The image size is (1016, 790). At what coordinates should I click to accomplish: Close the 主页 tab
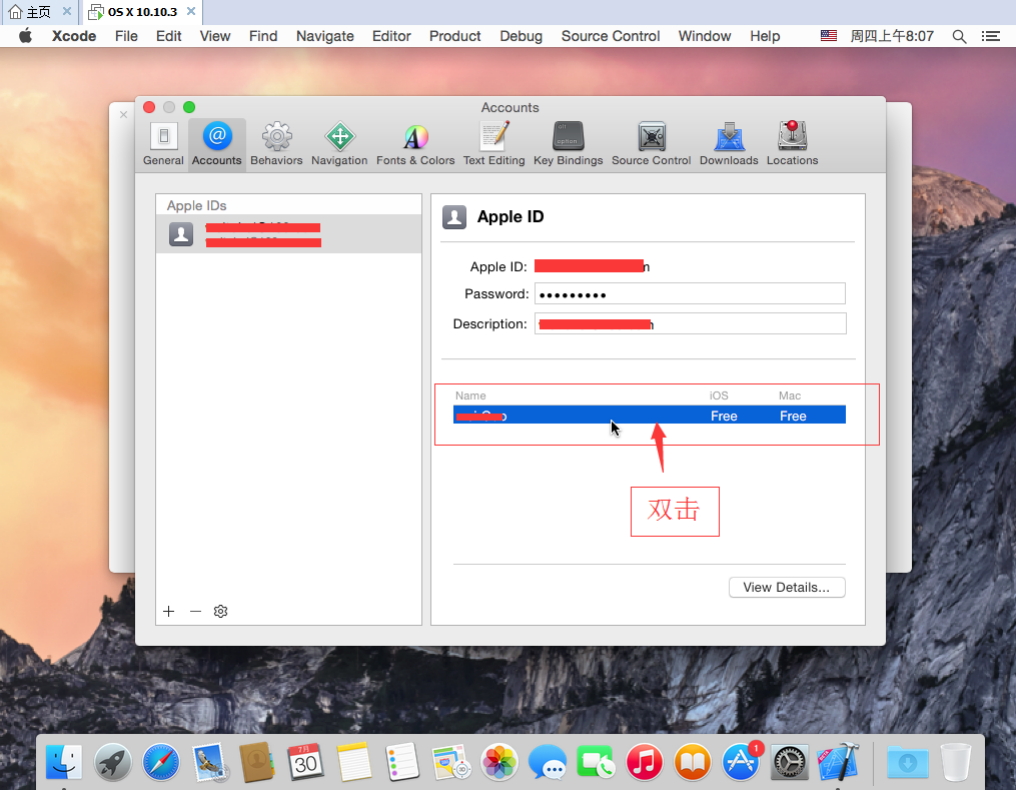(x=67, y=11)
